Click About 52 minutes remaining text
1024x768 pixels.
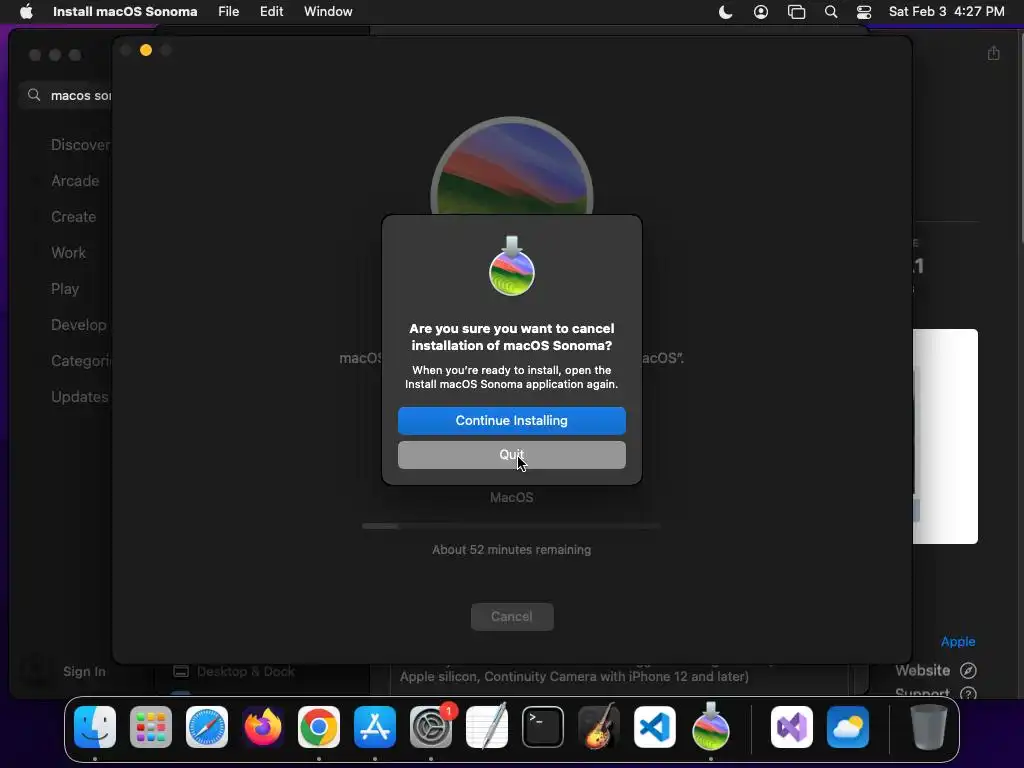tap(511, 550)
